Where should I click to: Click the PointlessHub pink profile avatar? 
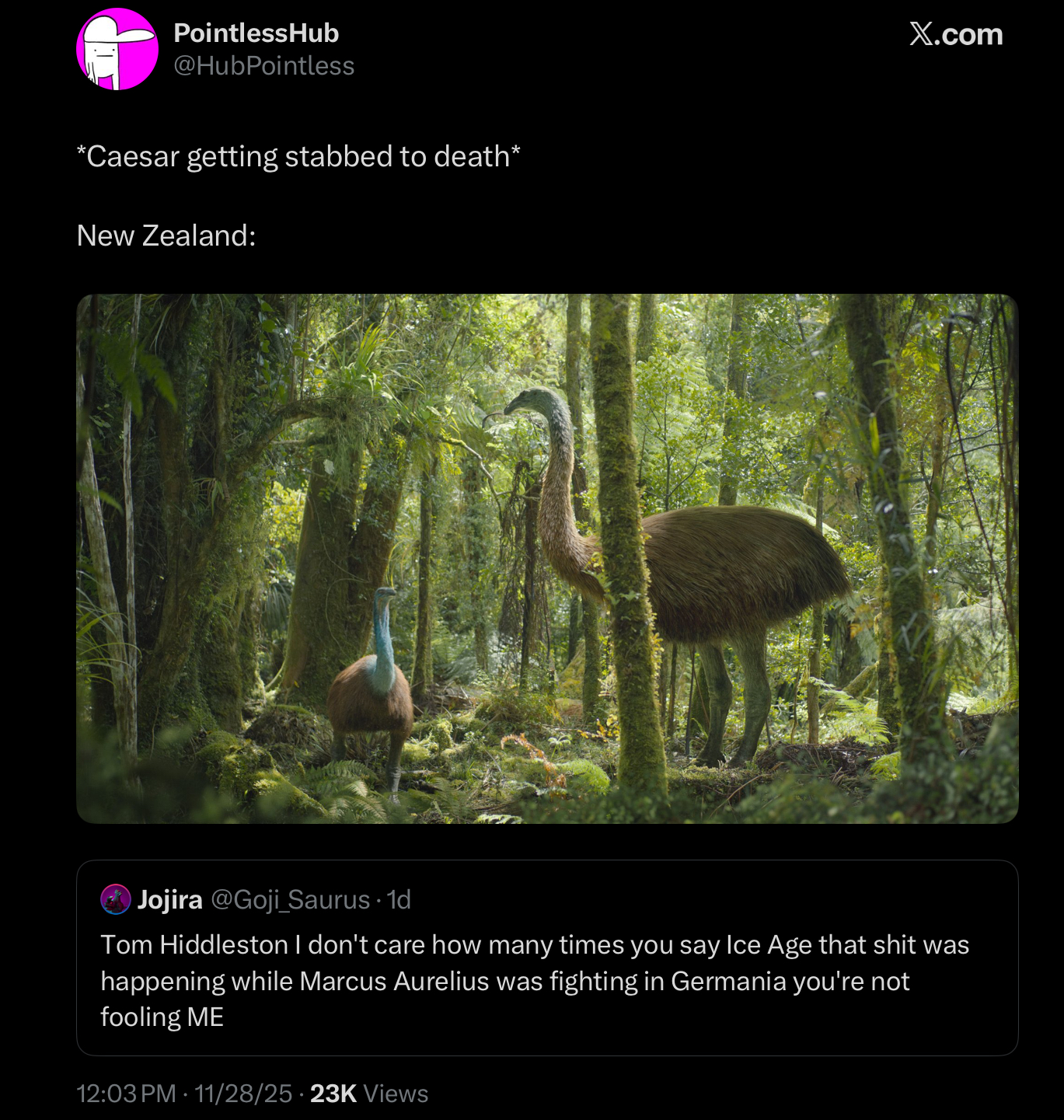pyautogui.click(x=117, y=49)
